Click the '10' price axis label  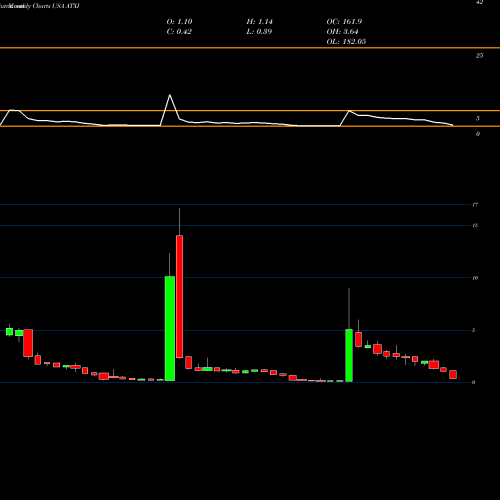pyautogui.click(x=475, y=278)
